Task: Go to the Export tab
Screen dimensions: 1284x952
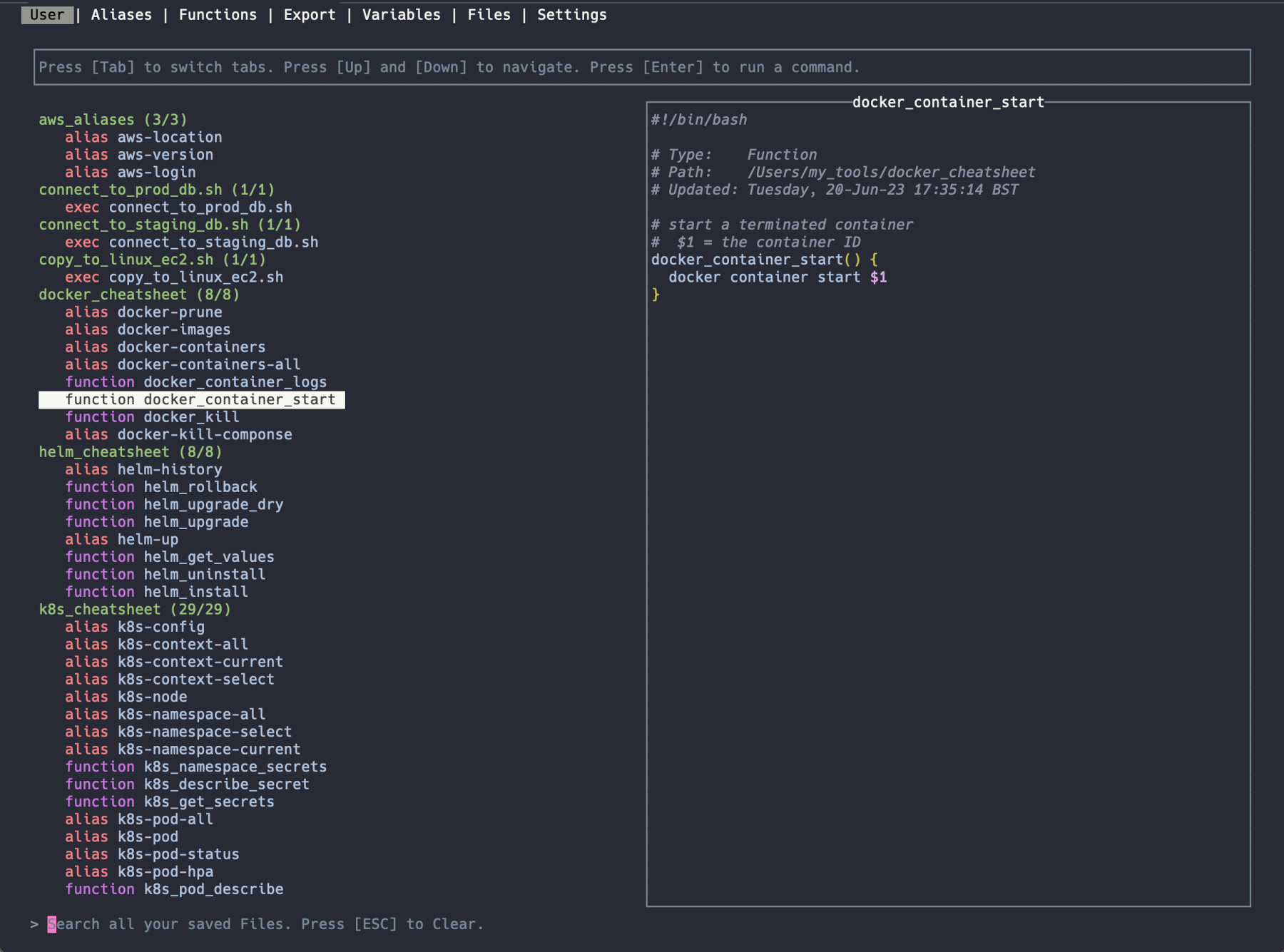Action: [310, 15]
